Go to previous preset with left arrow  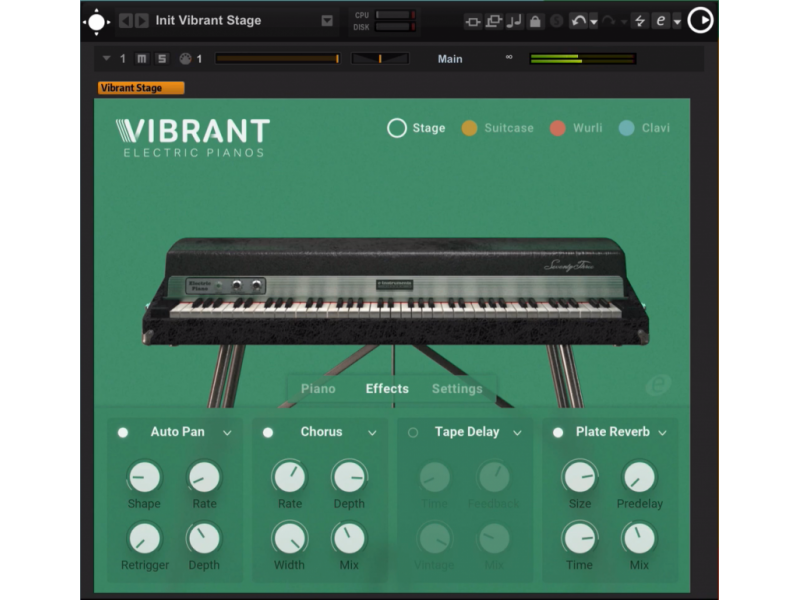[126, 21]
